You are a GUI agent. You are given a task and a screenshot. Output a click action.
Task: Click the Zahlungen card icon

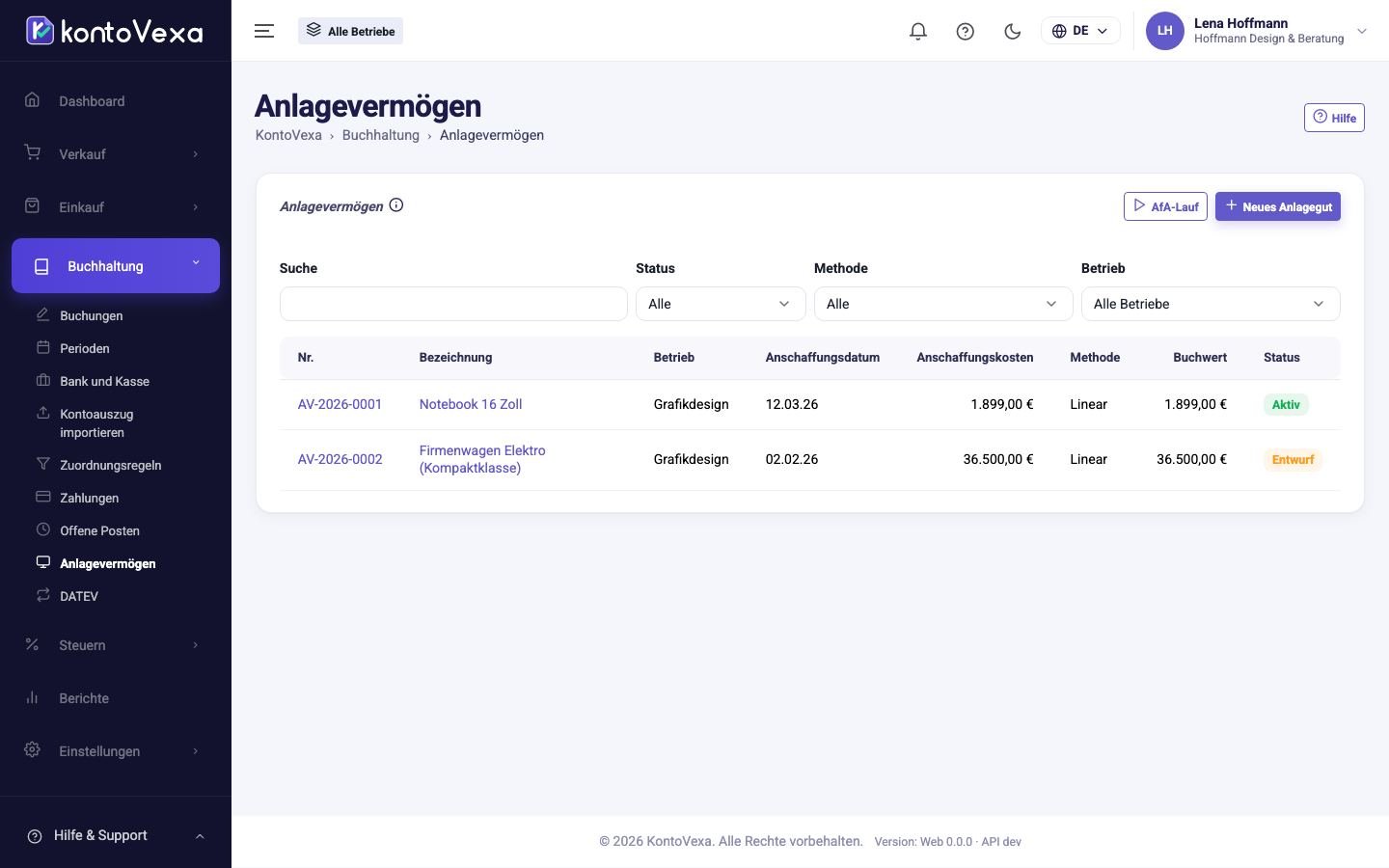click(42, 497)
